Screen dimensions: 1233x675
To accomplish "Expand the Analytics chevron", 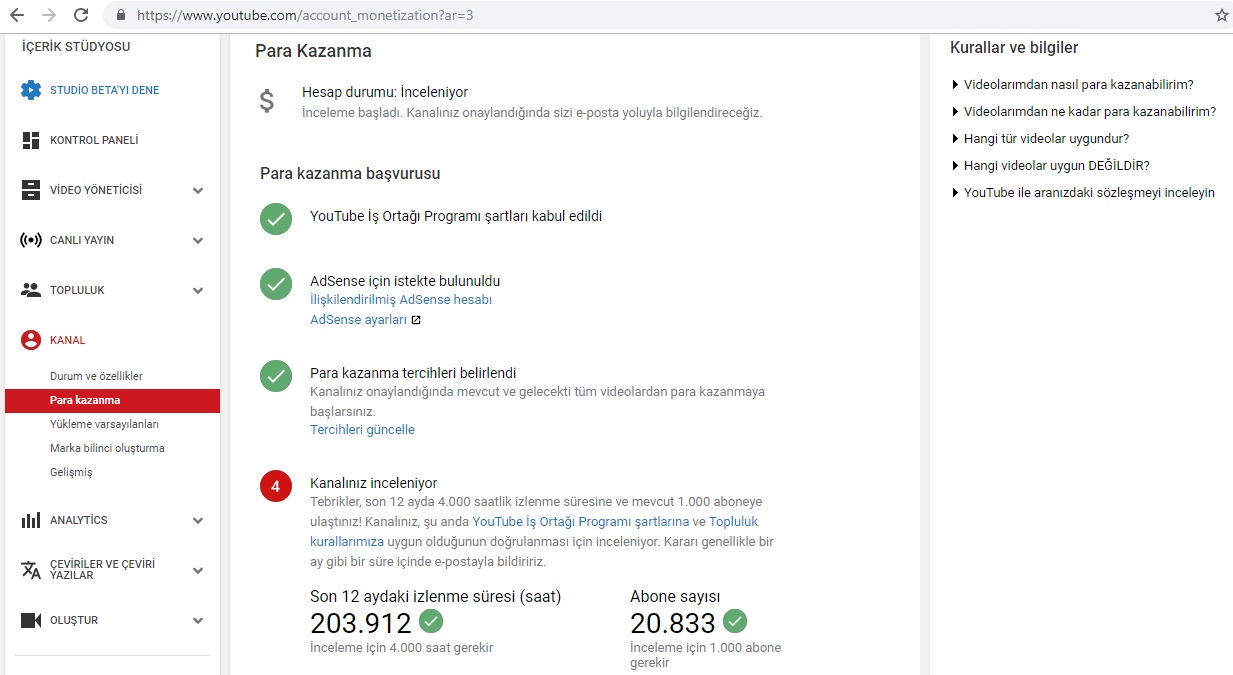I will click(x=198, y=520).
